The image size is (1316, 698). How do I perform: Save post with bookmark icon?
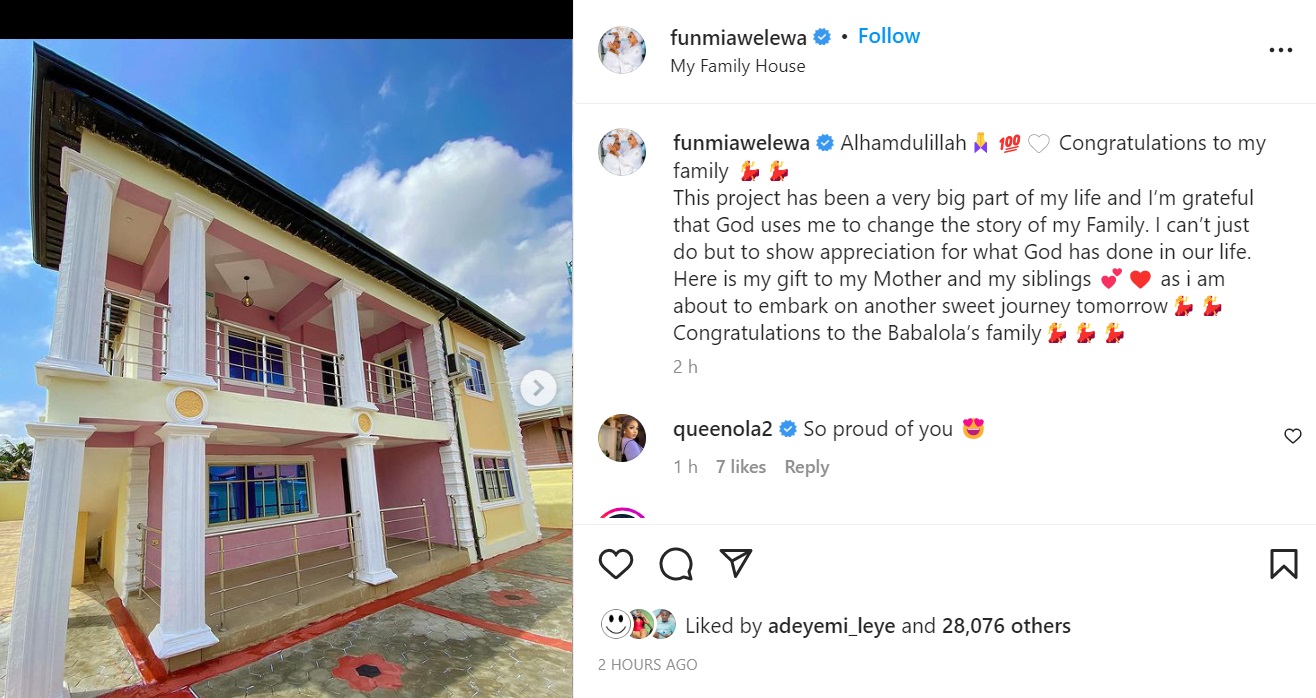click(x=1283, y=564)
